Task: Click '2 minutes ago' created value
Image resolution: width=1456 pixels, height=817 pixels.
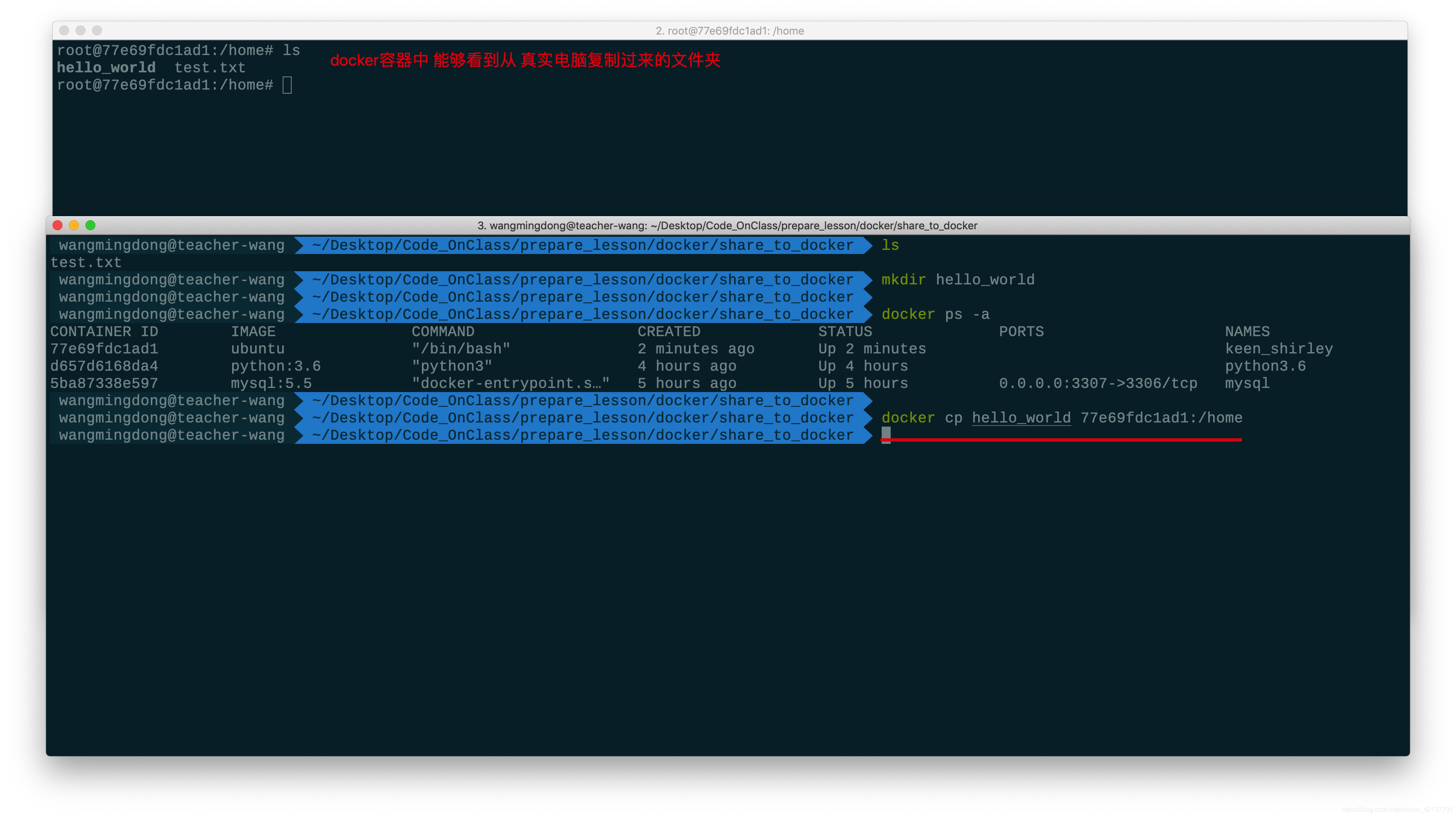Action: (696, 349)
